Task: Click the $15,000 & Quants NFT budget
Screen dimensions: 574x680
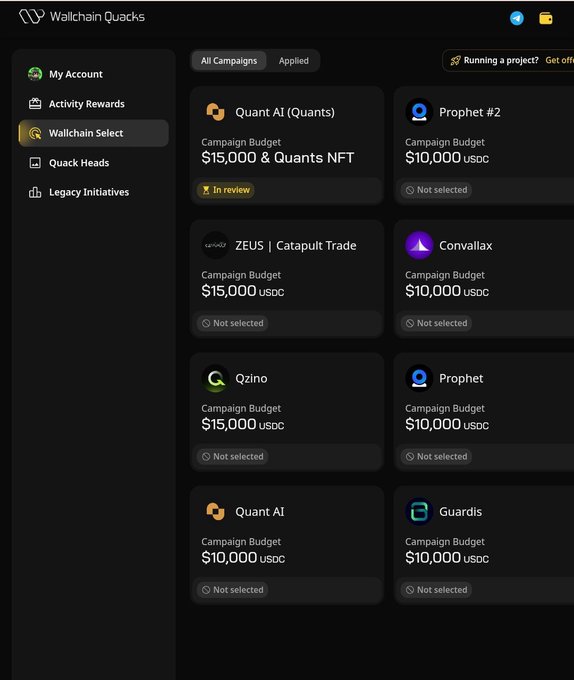Action: point(277,158)
